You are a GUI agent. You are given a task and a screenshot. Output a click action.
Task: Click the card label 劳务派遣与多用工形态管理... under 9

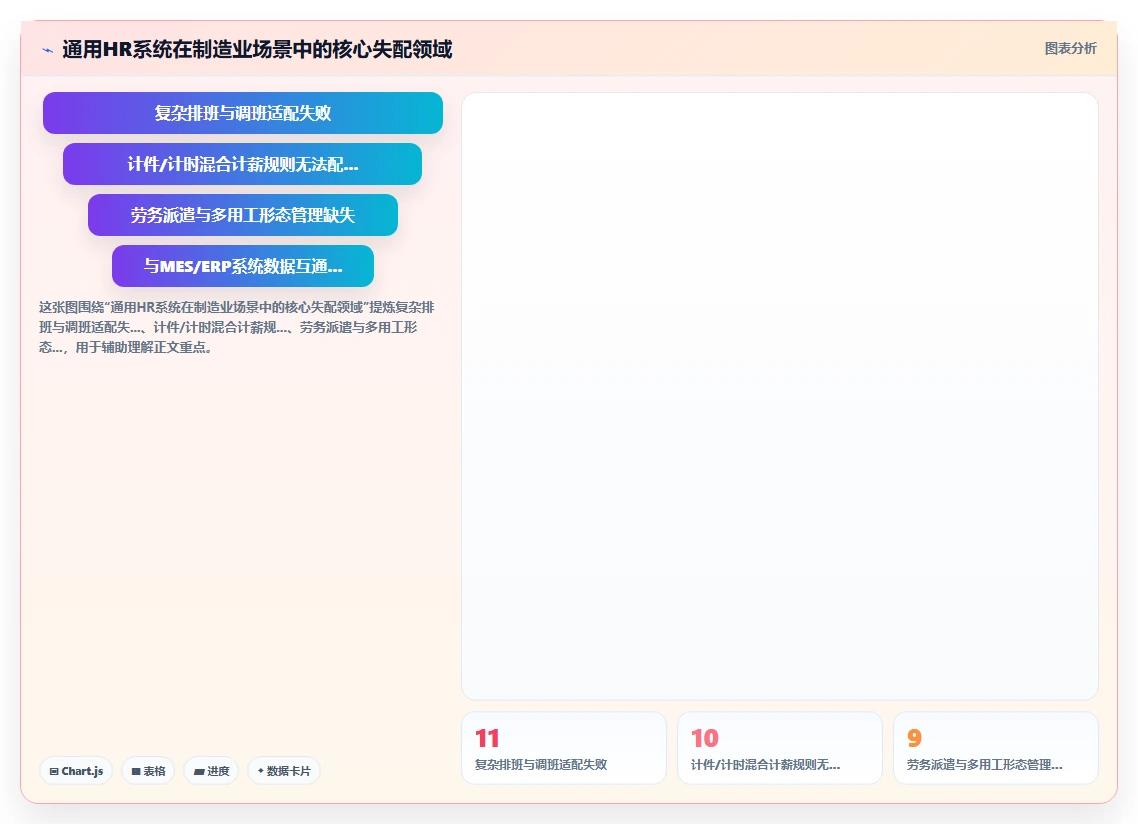(984, 764)
